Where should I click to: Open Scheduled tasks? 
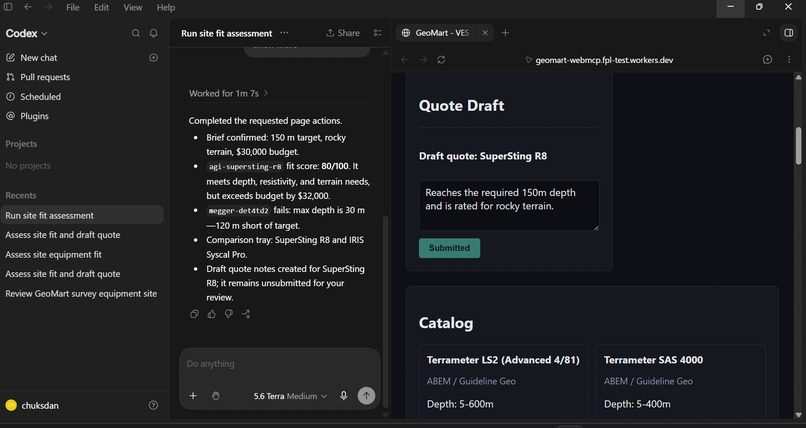pyautogui.click(x=40, y=97)
